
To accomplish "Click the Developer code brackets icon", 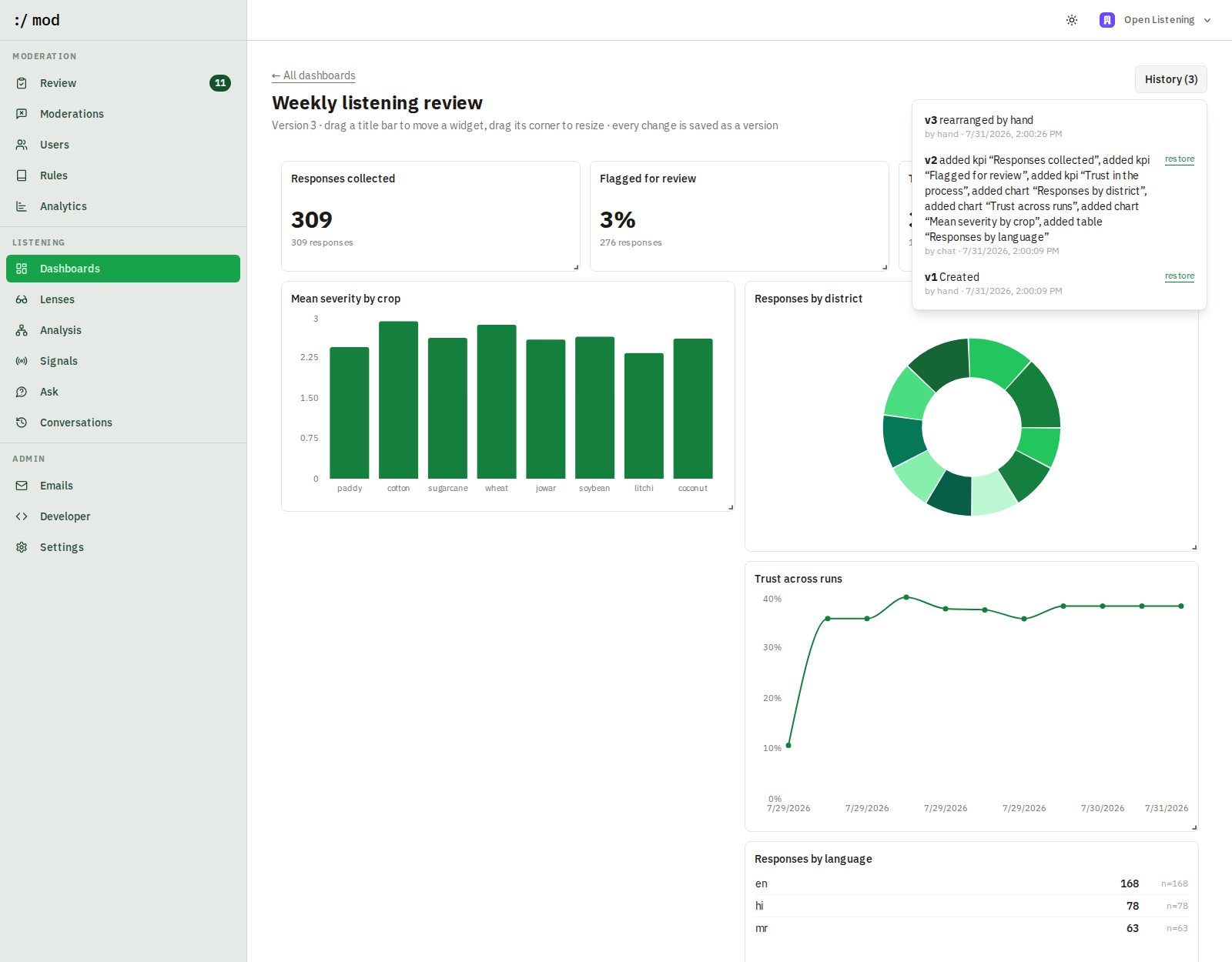I will [x=22, y=516].
